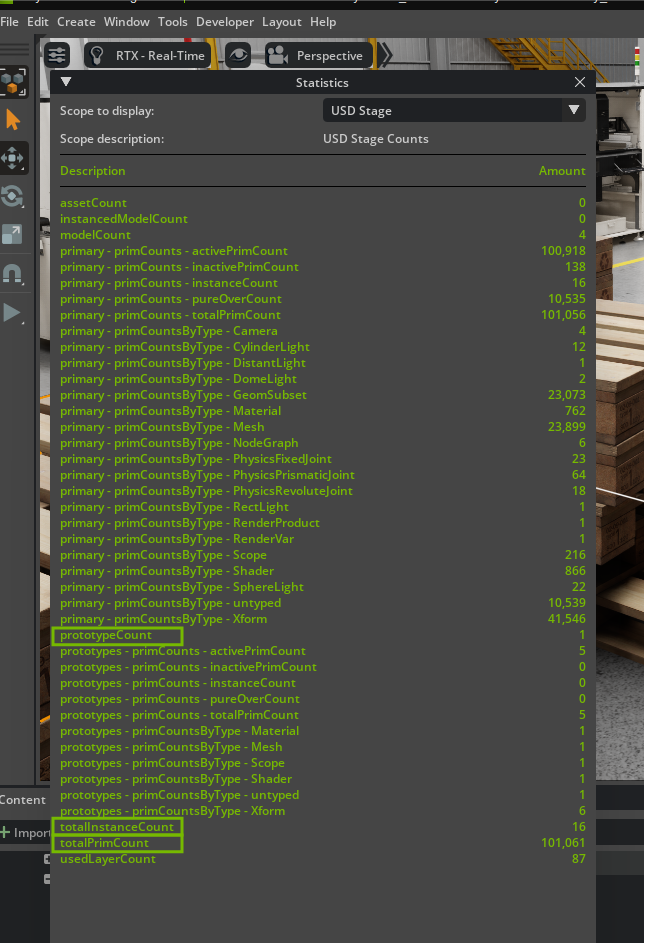Select the Move tool
Screen dimensions: 645x944
(13, 158)
